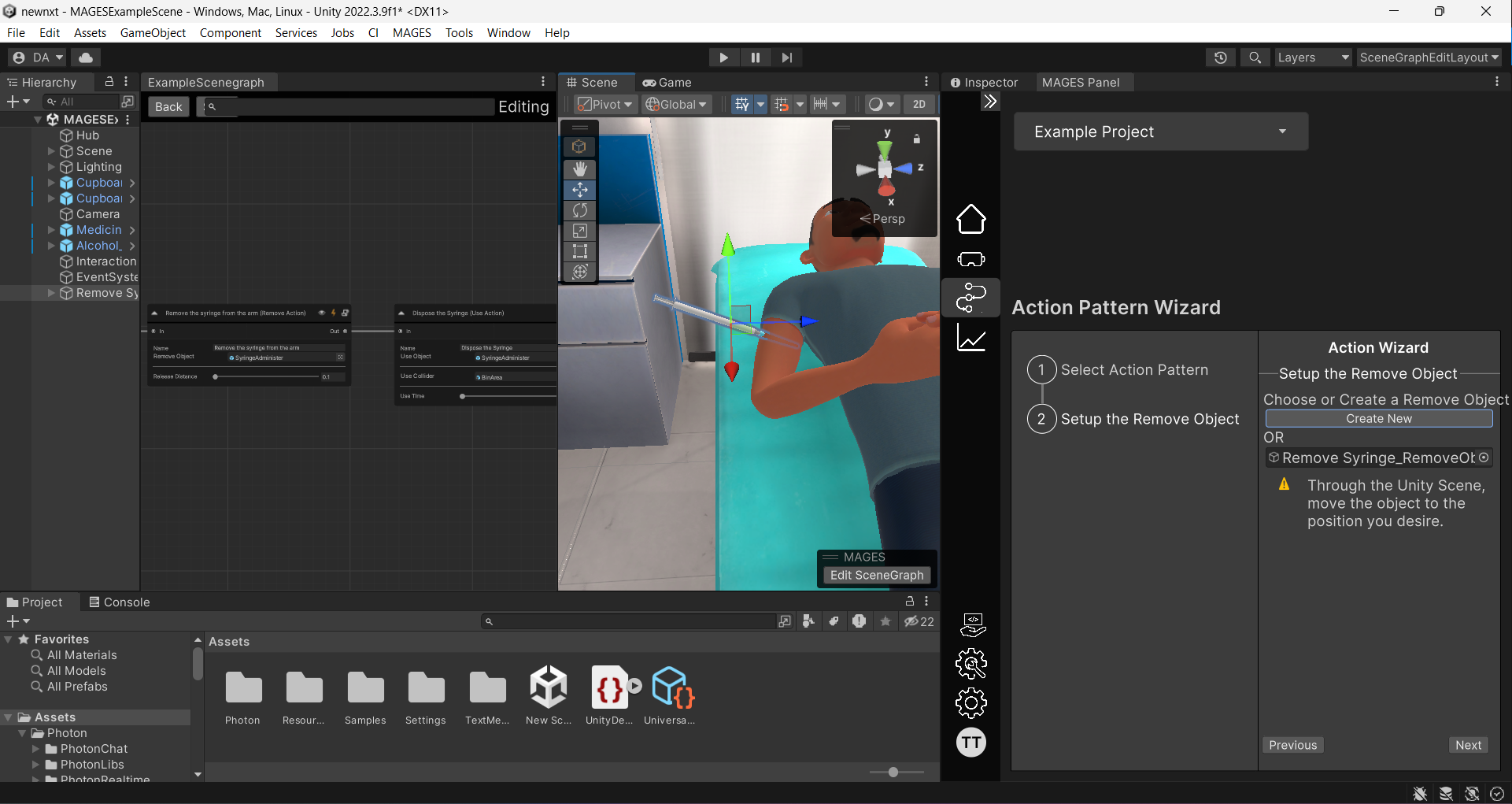1512x804 pixels.
Task: Click Search by Type icon in Project panel
Action: point(808,621)
